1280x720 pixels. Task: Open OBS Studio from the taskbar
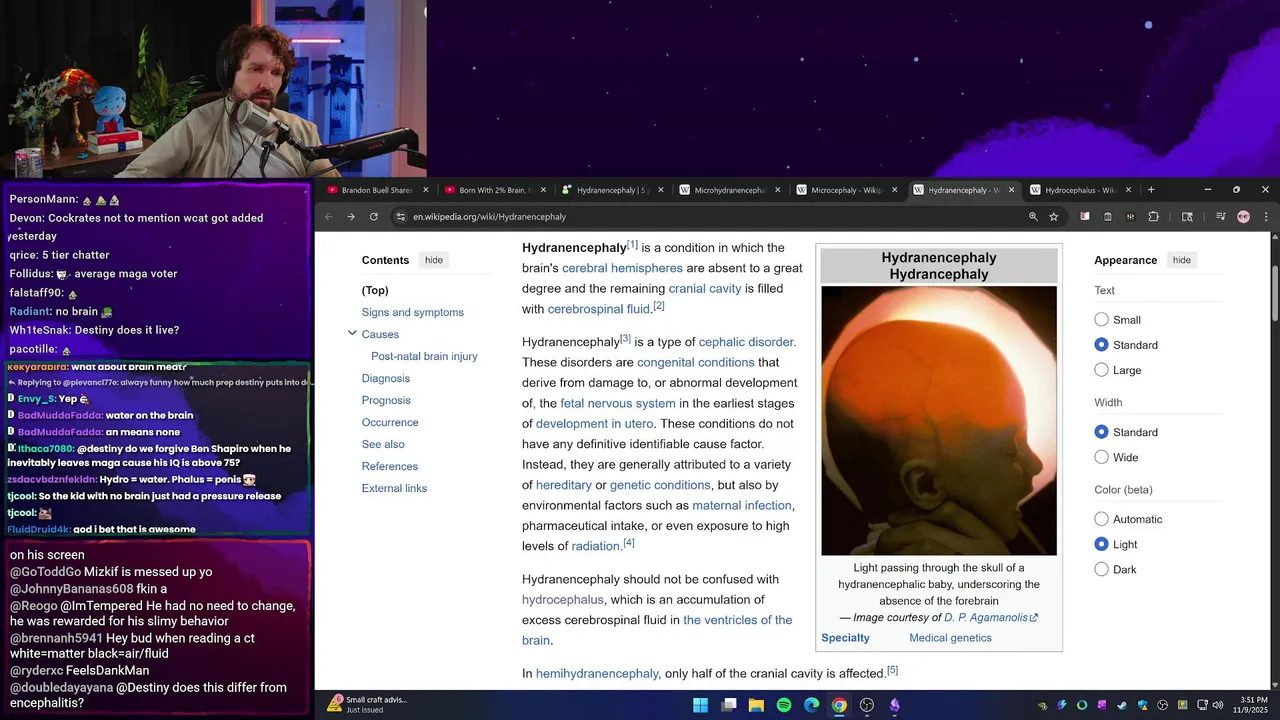tap(867, 705)
